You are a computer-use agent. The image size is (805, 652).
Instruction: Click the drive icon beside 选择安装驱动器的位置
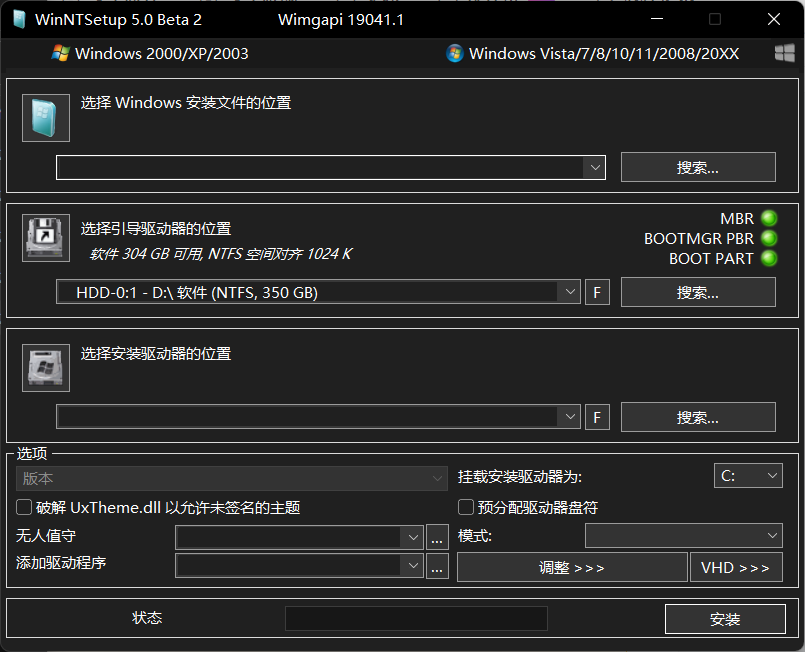45,367
